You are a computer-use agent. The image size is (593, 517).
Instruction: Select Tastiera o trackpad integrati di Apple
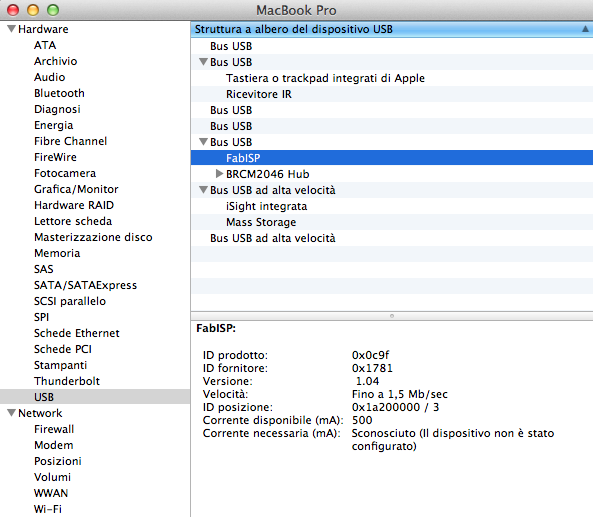pyautogui.click(x=392, y=78)
